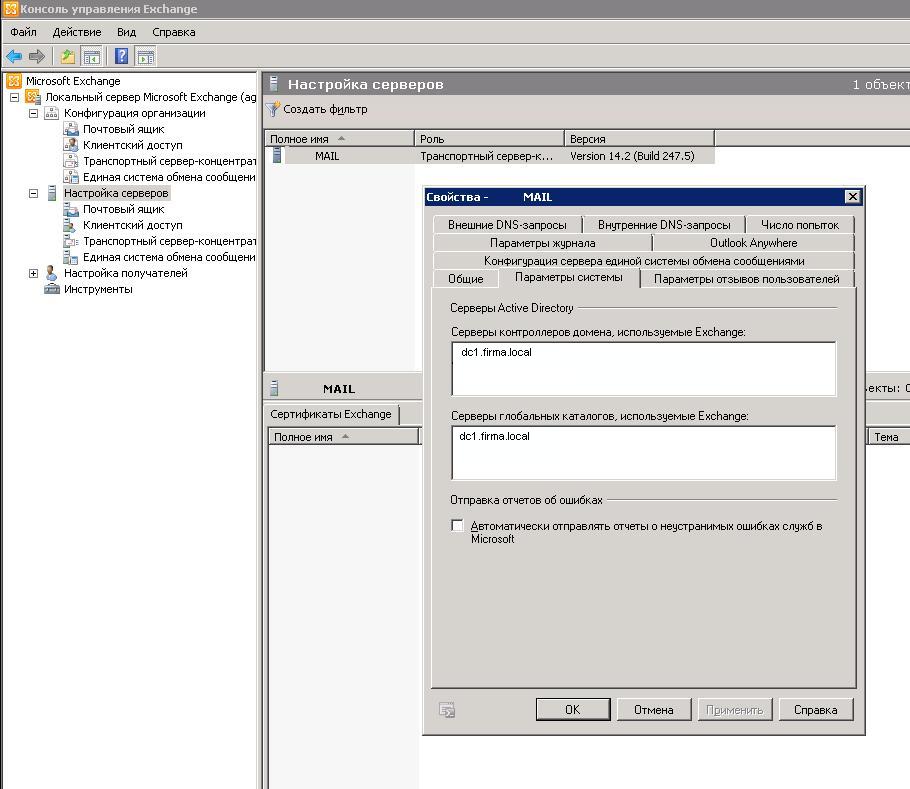The height and width of the screenshot is (789, 910).
Task: Click the Инструменты toolbox icon
Action: pyautogui.click(x=52, y=289)
